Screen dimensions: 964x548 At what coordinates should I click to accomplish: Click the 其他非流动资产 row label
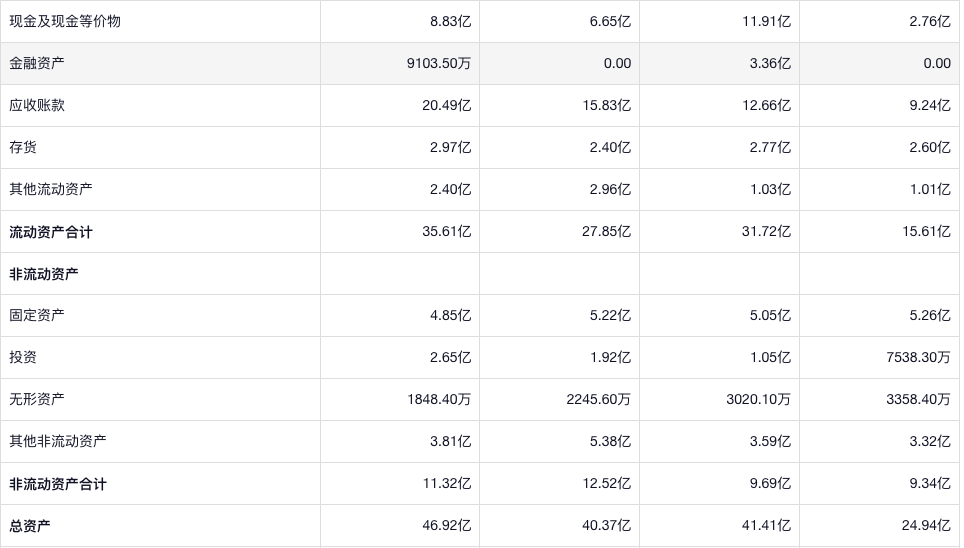coord(58,441)
